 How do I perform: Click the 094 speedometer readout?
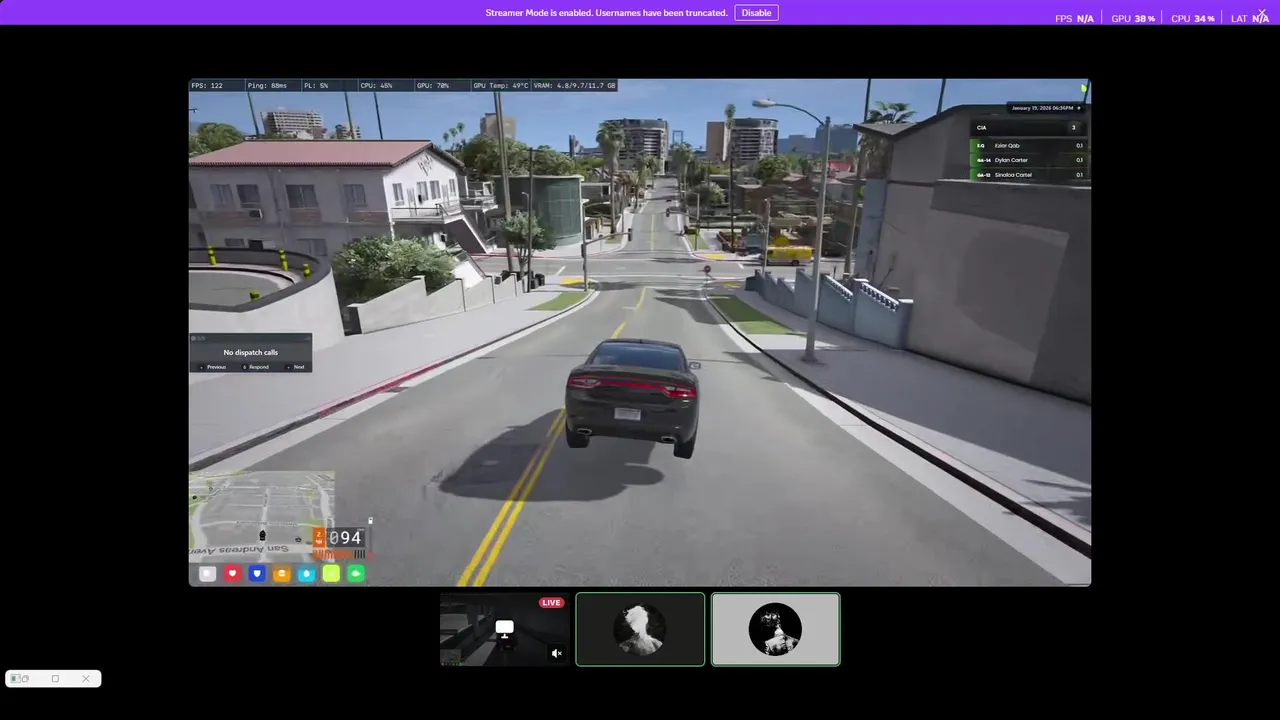point(345,538)
